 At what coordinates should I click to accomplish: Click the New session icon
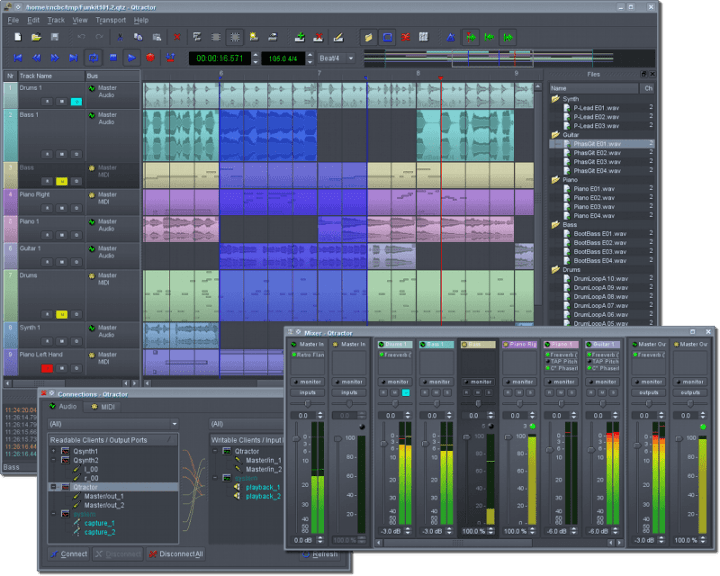point(19,37)
